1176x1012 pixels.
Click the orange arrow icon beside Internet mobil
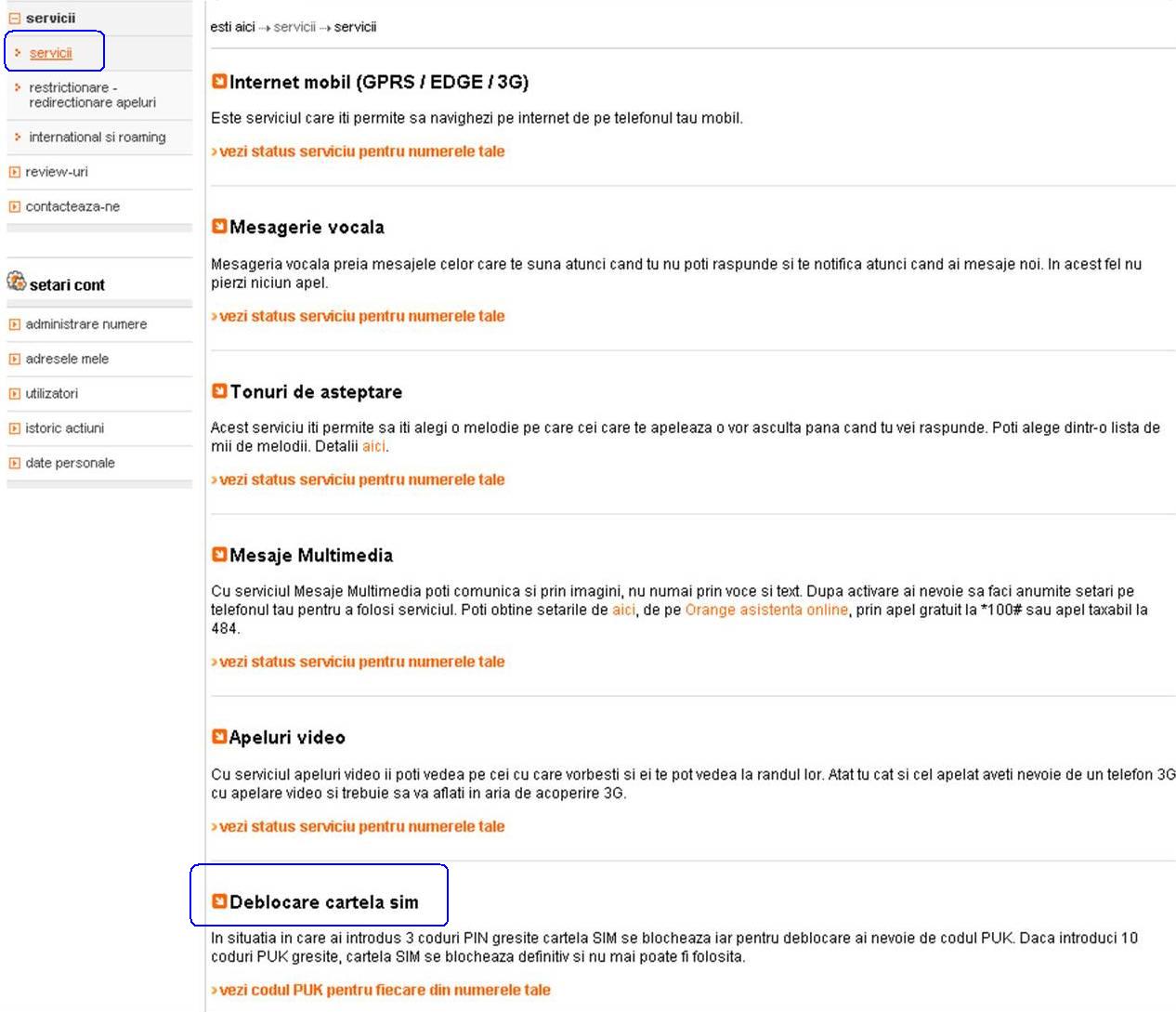[219, 82]
